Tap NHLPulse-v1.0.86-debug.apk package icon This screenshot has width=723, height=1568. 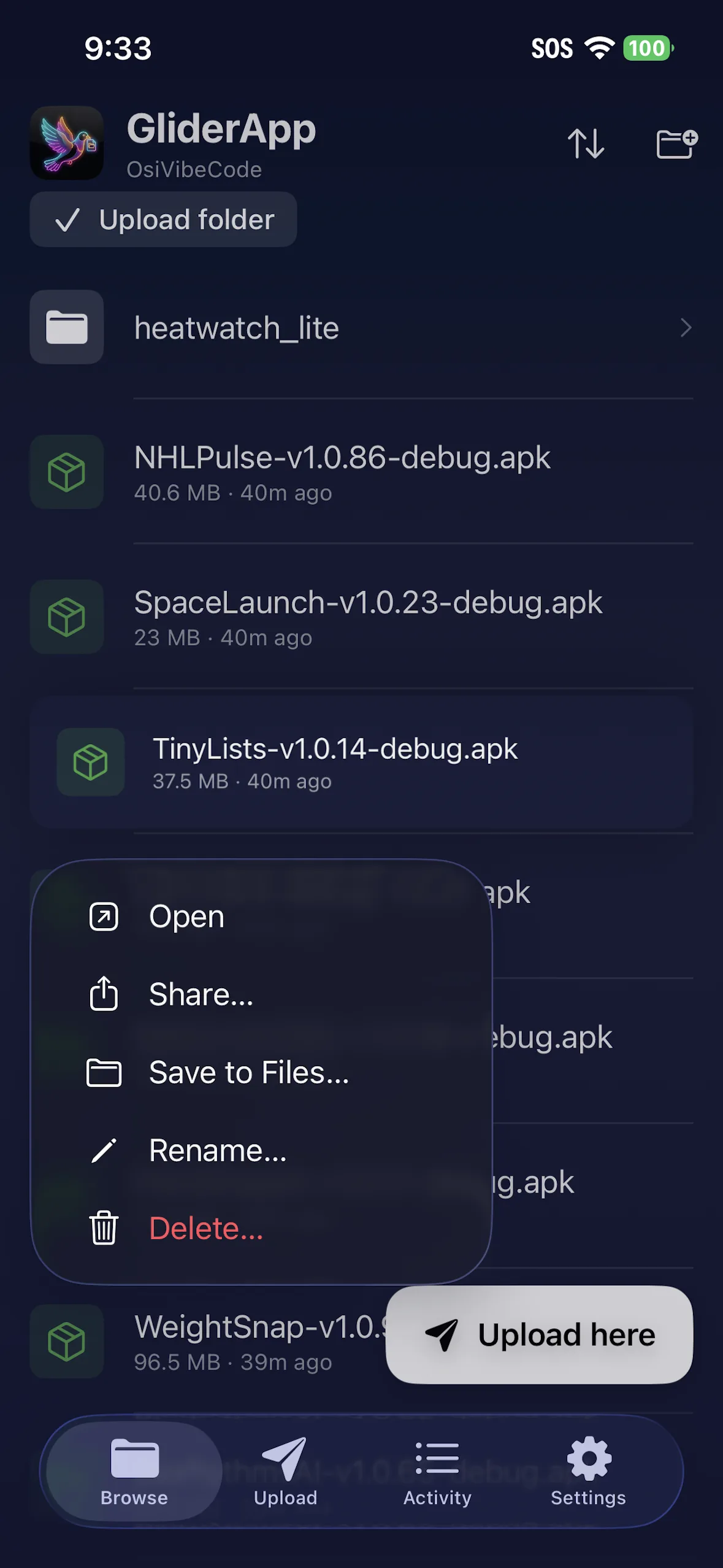pos(67,472)
